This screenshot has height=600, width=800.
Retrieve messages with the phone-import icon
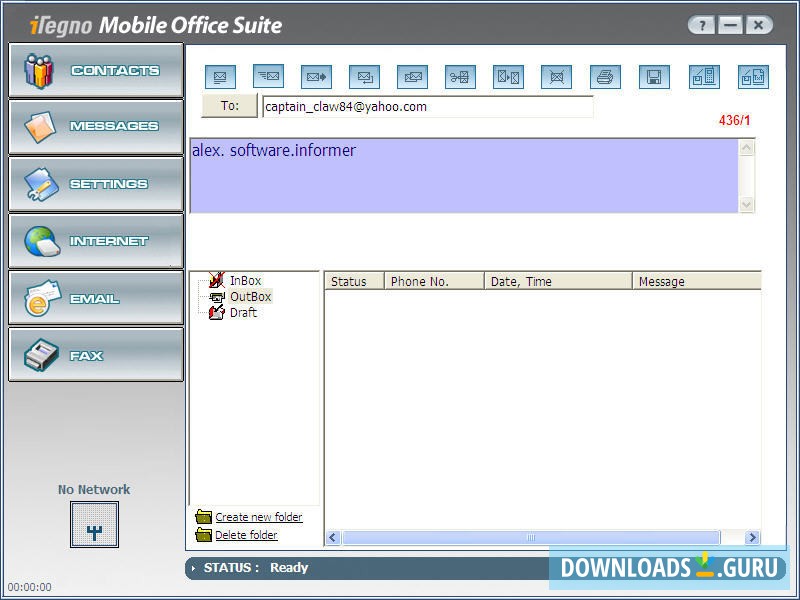(x=752, y=77)
